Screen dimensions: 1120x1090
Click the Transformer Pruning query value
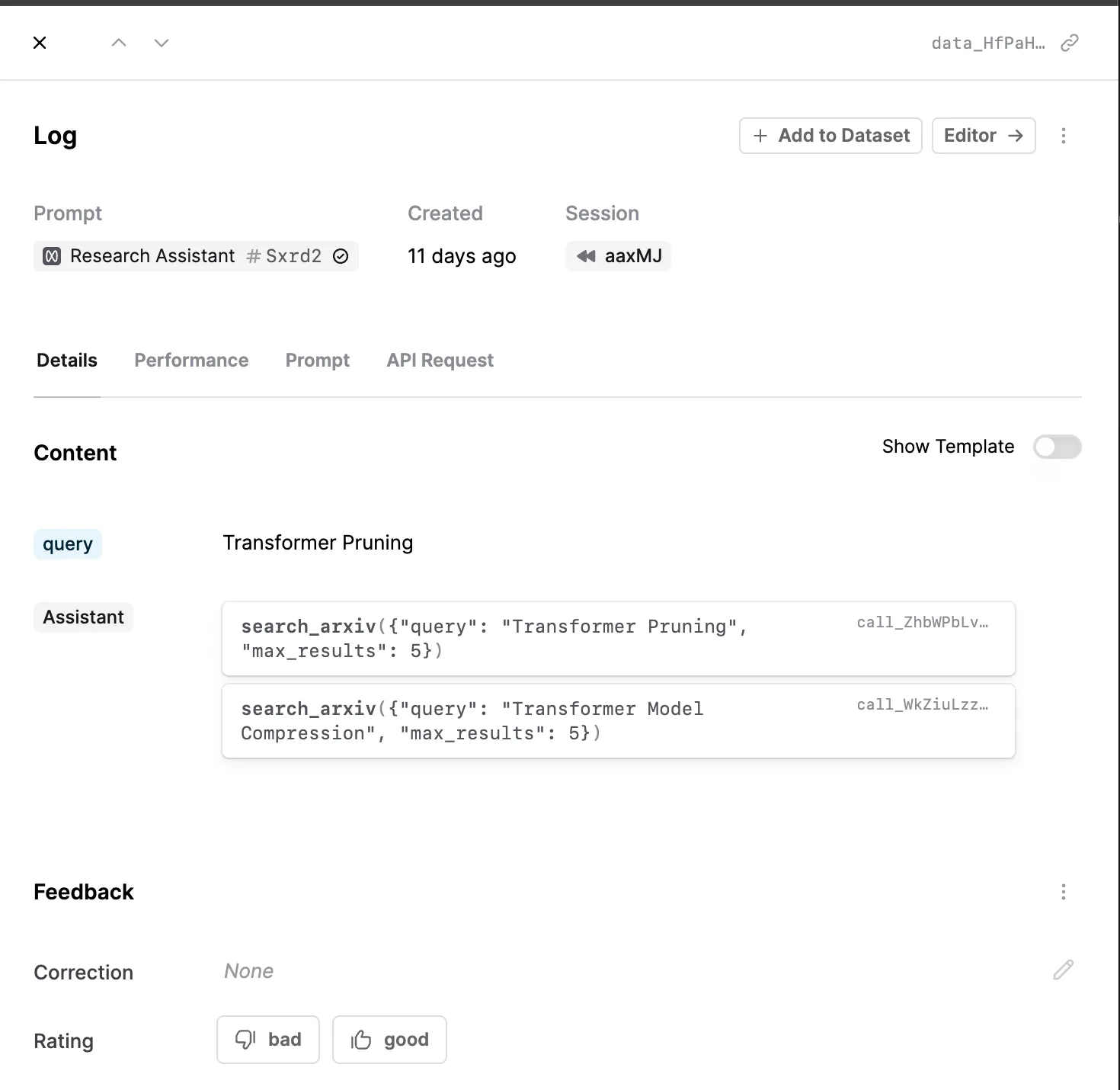[x=318, y=543]
